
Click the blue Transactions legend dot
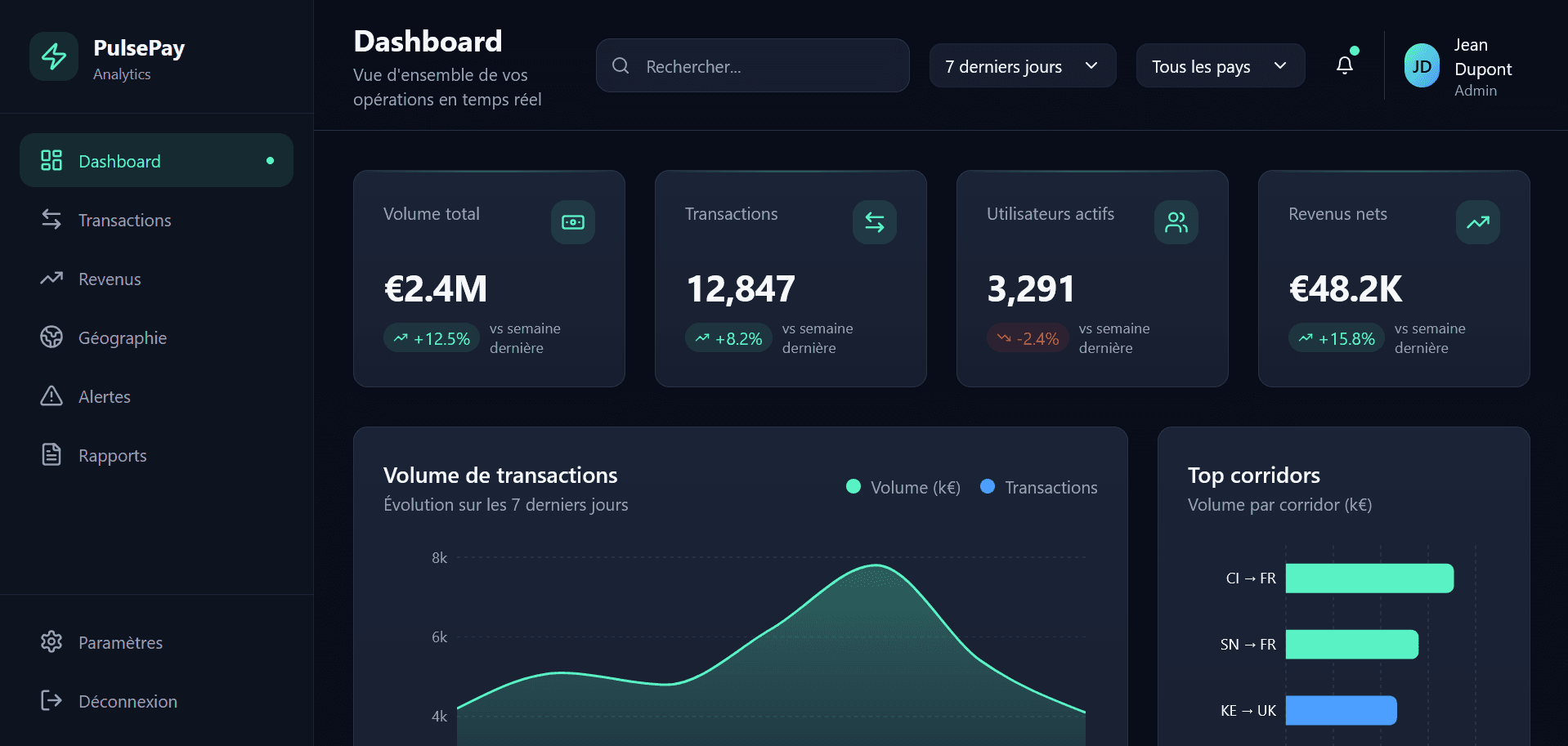click(988, 486)
